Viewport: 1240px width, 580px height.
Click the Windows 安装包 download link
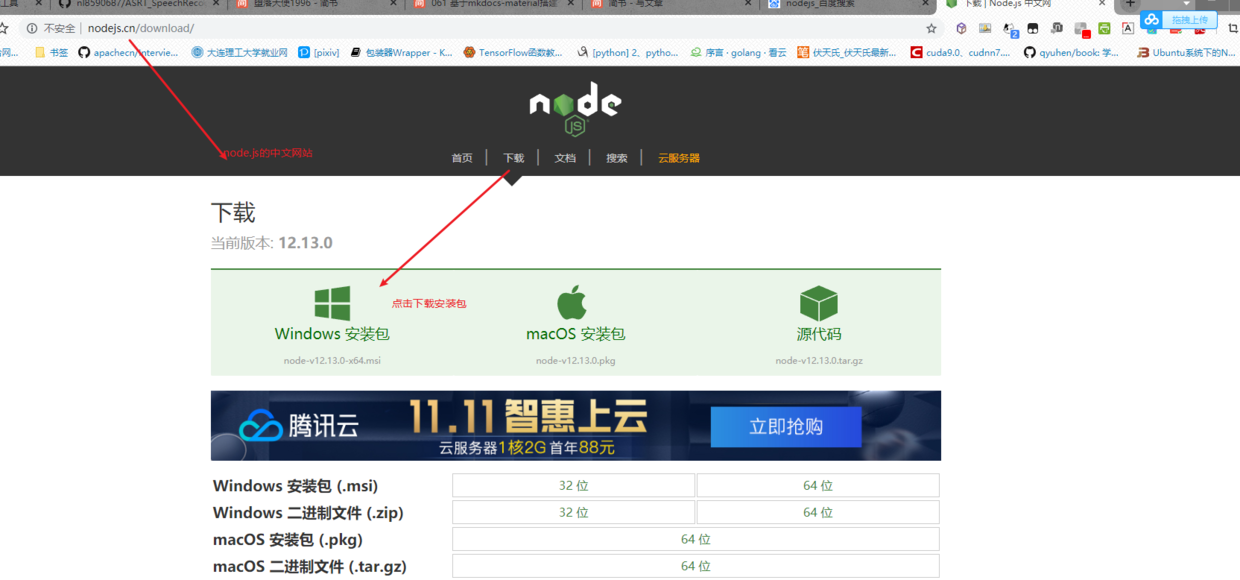pos(332,334)
